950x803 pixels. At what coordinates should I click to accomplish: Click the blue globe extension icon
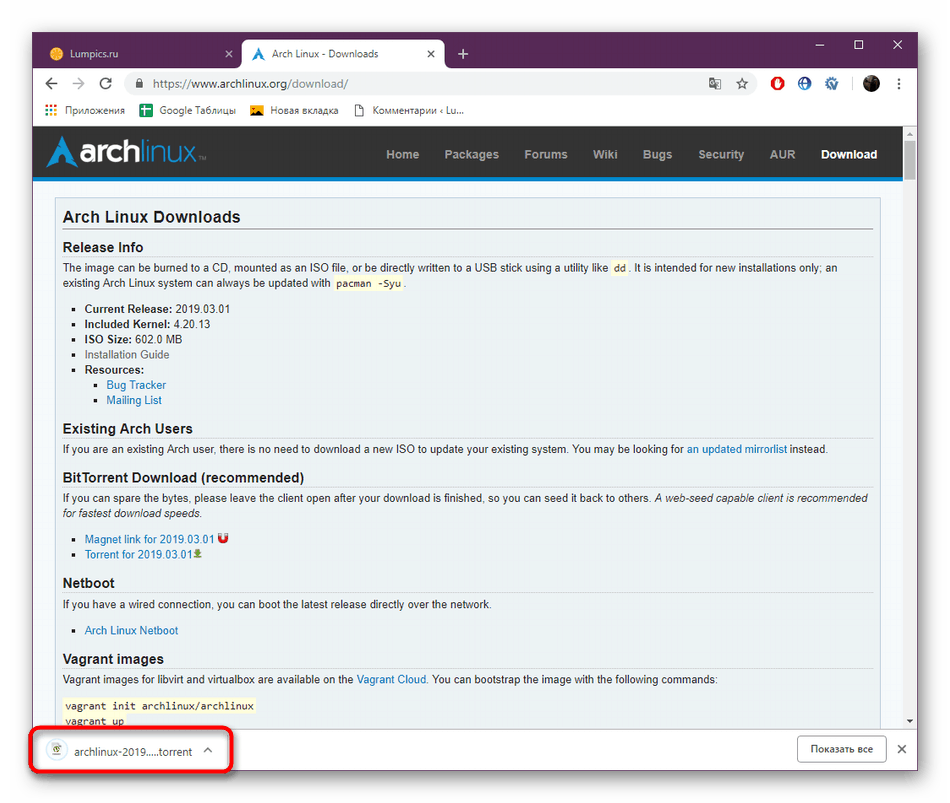[805, 84]
